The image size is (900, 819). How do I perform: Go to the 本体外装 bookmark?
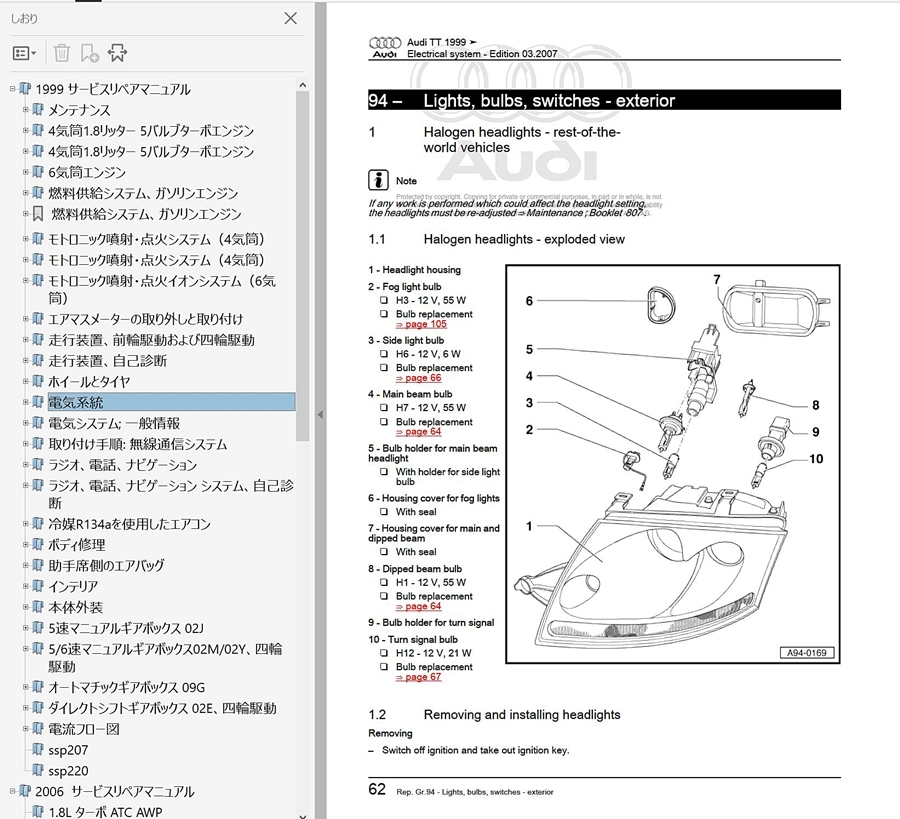tap(75, 607)
